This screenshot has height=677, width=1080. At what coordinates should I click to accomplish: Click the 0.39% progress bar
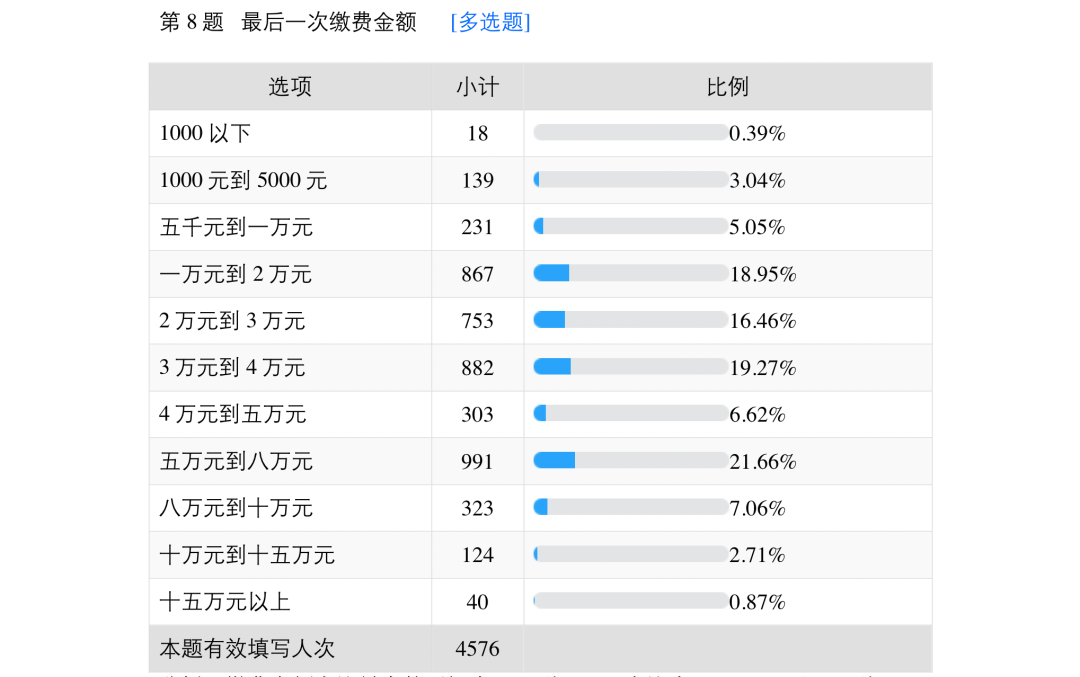[630, 133]
